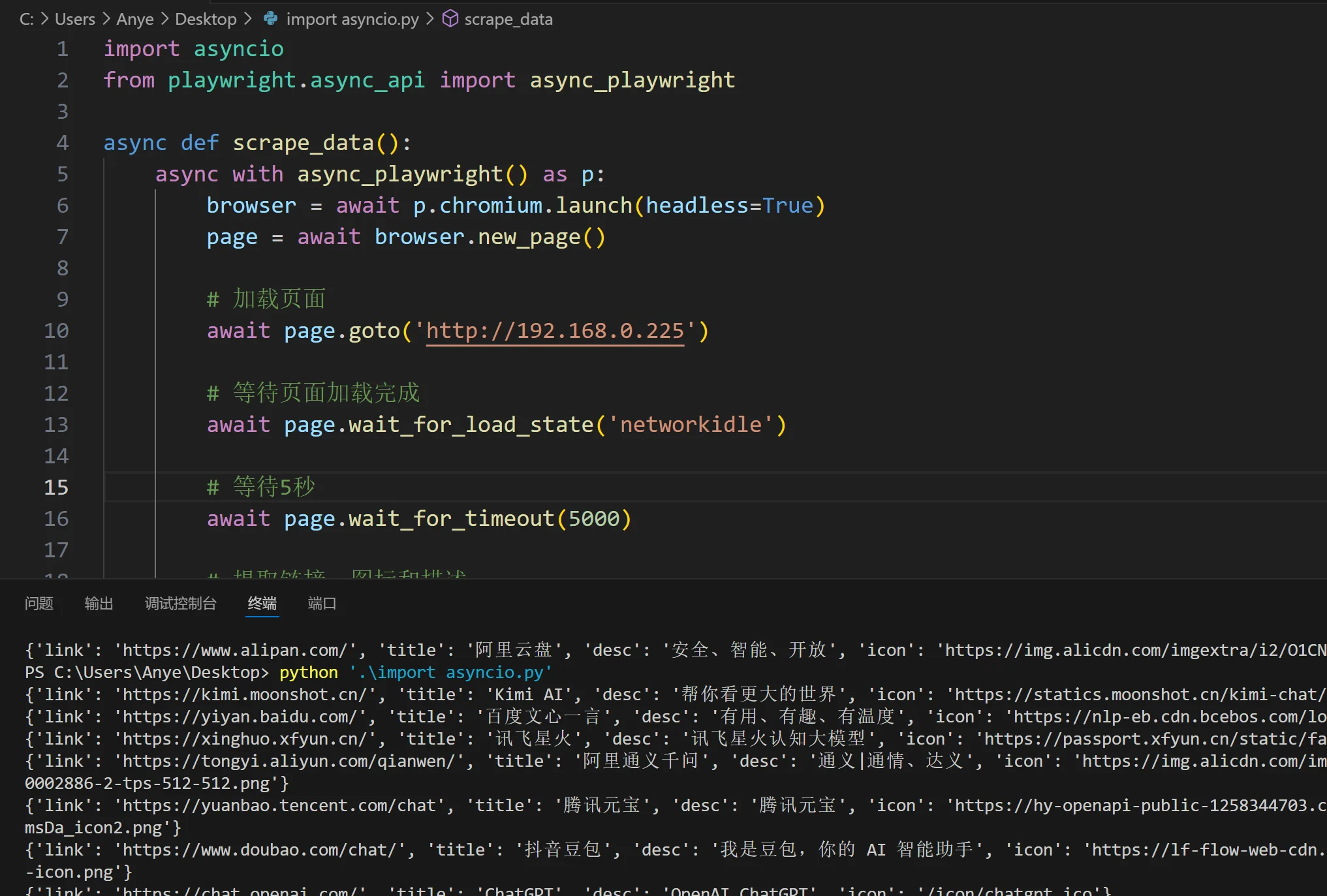Click the Desktop breadcrumb segment
This screenshot has width=1327, height=896.
pyautogui.click(x=206, y=19)
